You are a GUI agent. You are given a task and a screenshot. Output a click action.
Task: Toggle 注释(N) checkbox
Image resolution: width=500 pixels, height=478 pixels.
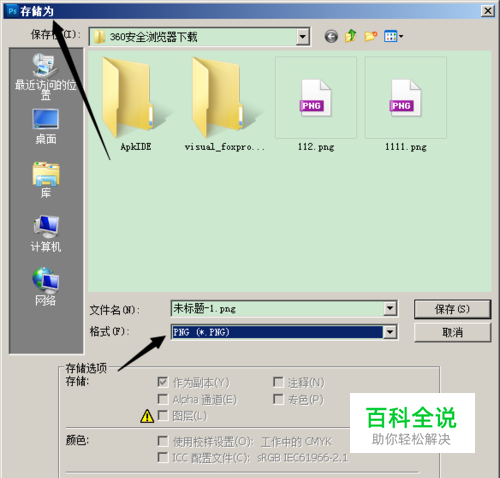278,382
